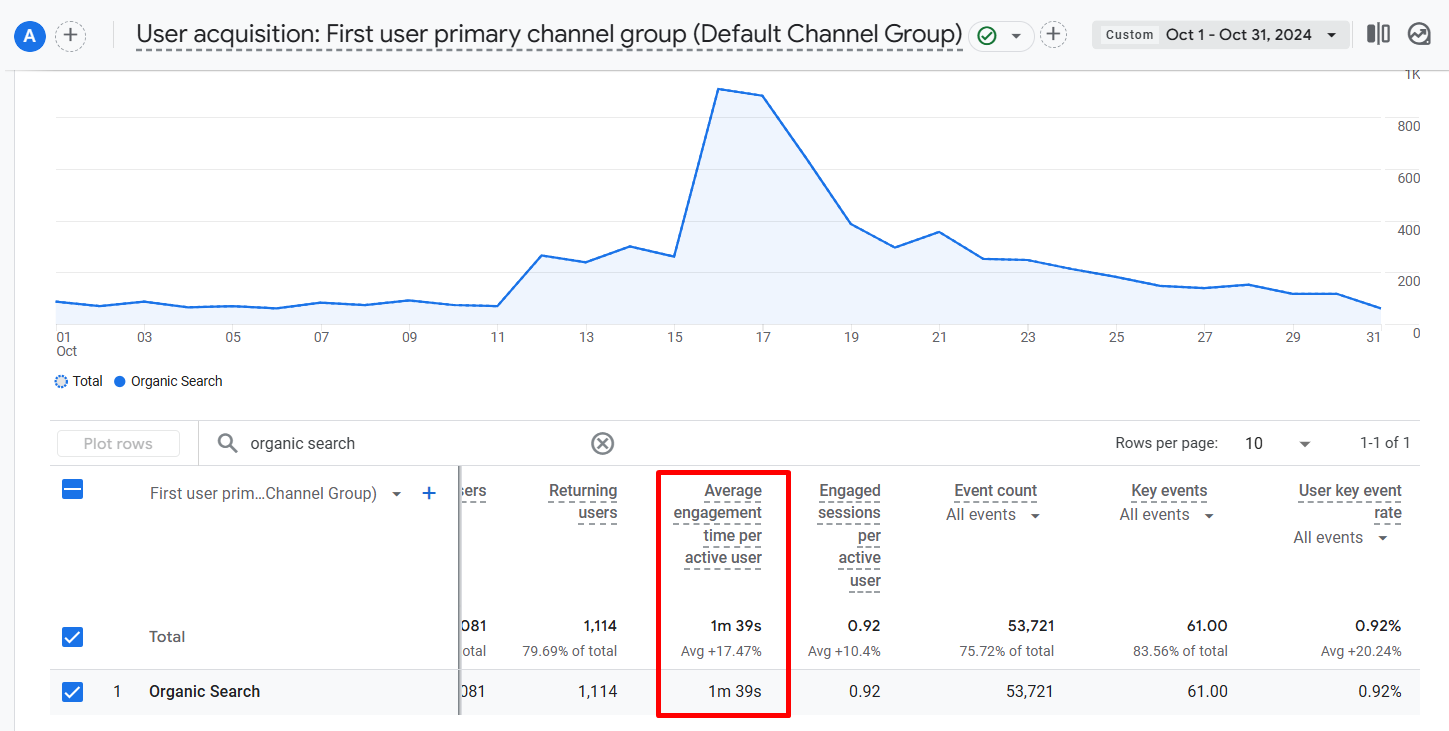Expand the Rows per page dropdown
This screenshot has width=1449, height=731.
1277,443
